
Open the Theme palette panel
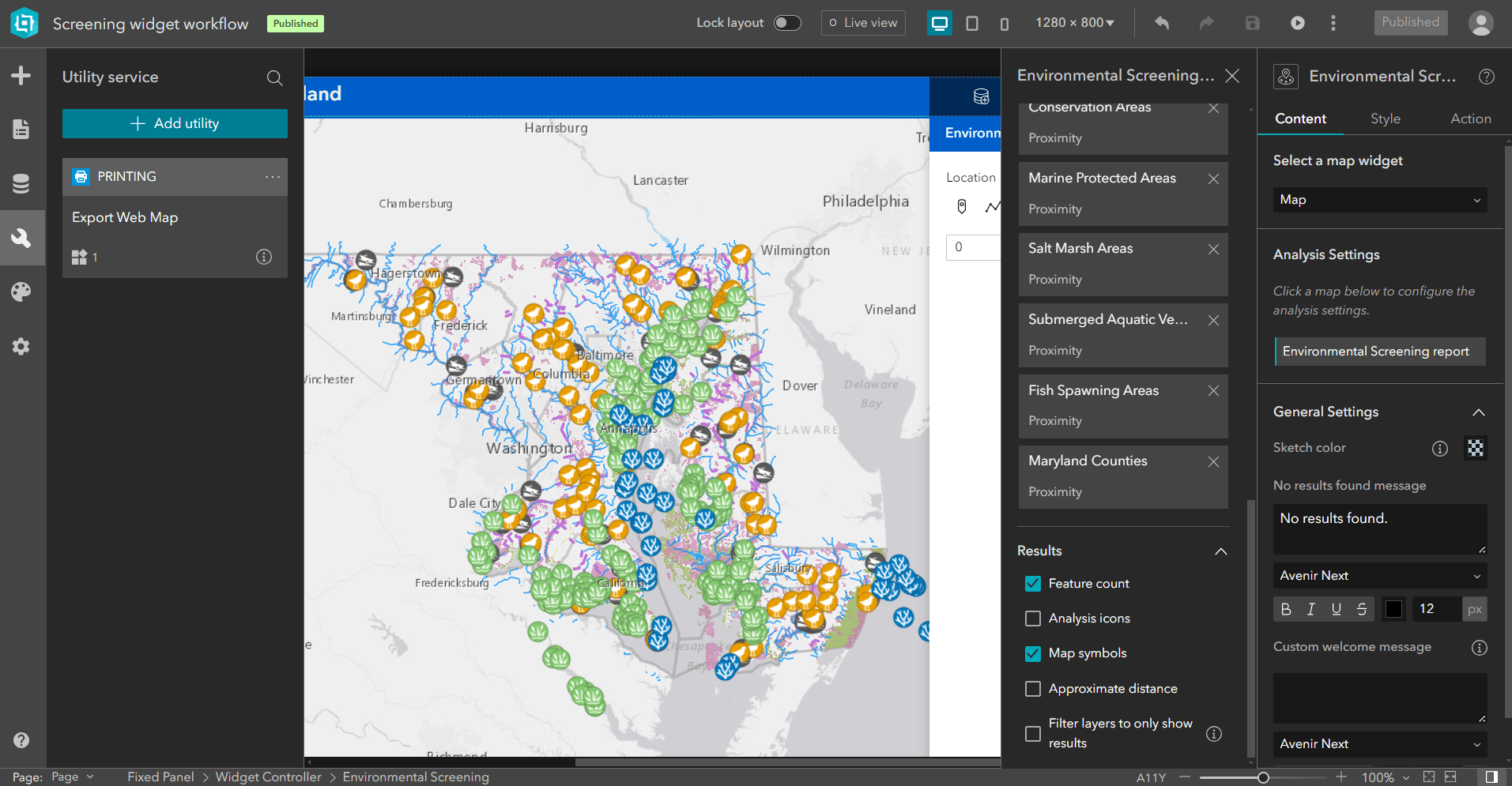pos(21,291)
